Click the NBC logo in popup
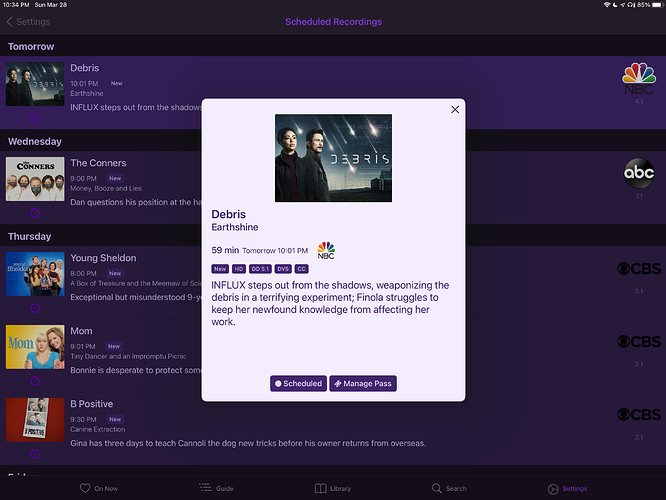 click(x=326, y=250)
